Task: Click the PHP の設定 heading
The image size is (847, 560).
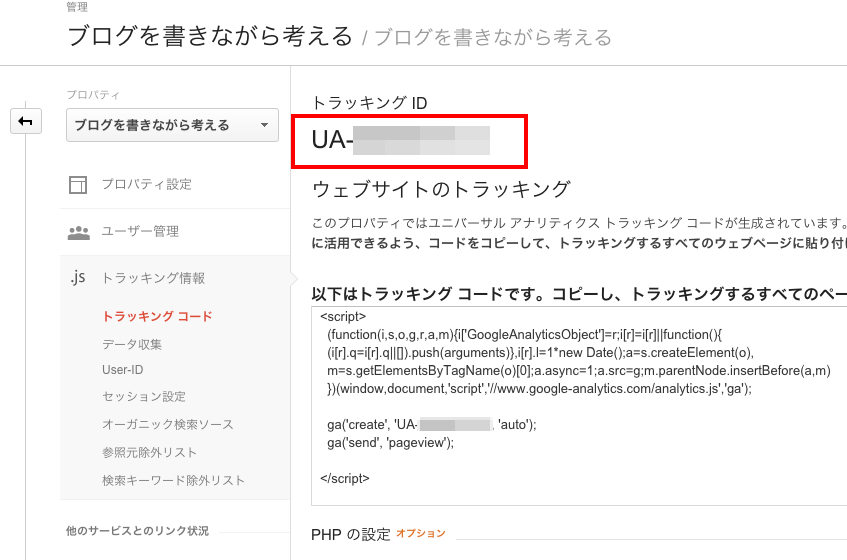Action: (x=351, y=535)
